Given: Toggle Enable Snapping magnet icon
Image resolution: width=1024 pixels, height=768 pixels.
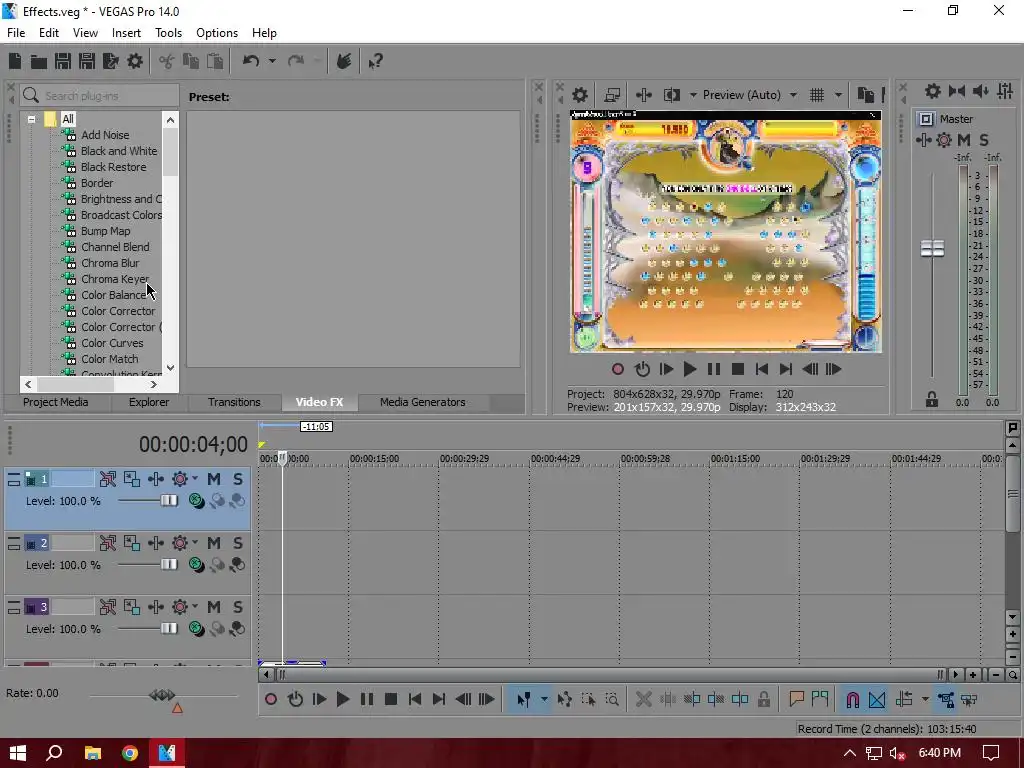Looking at the screenshot, I should (x=853, y=699).
